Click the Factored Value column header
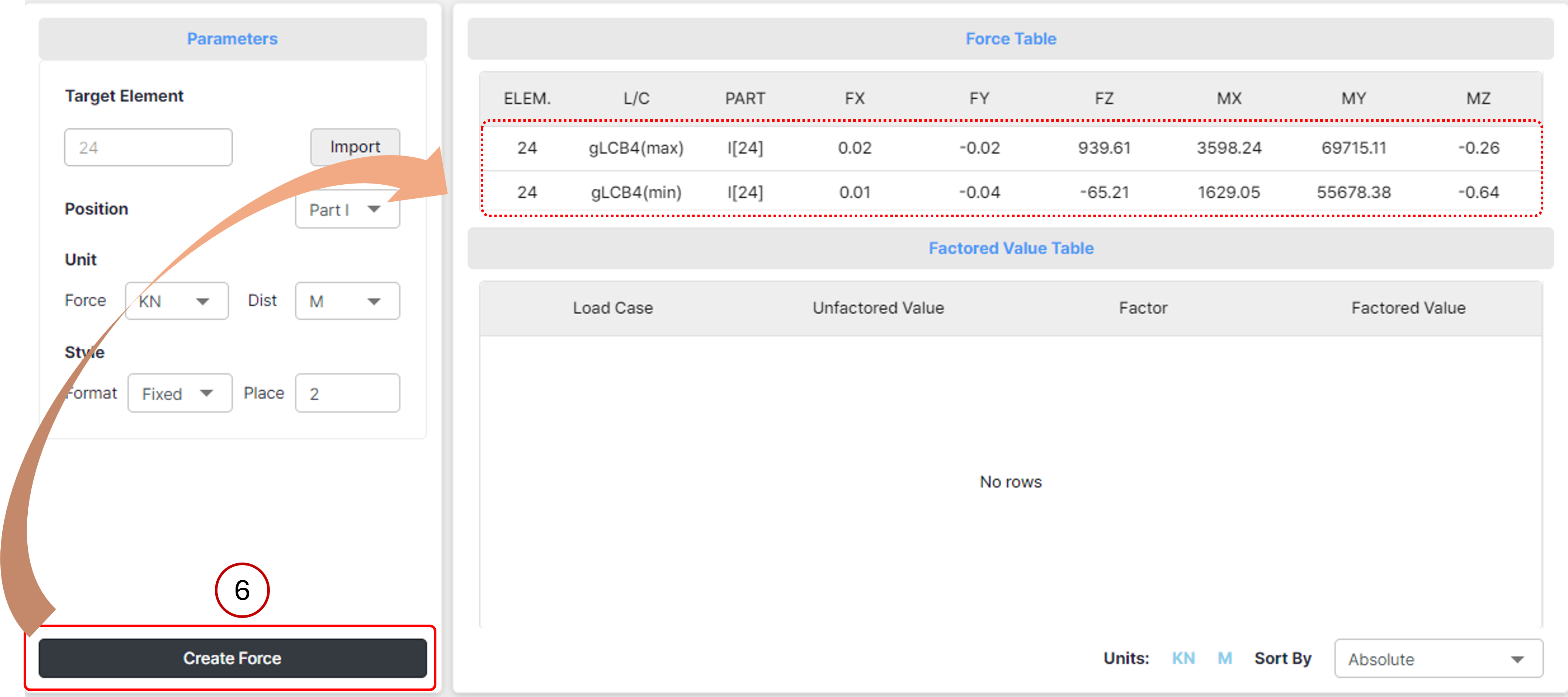The width and height of the screenshot is (1568, 697). click(1409, 308)
